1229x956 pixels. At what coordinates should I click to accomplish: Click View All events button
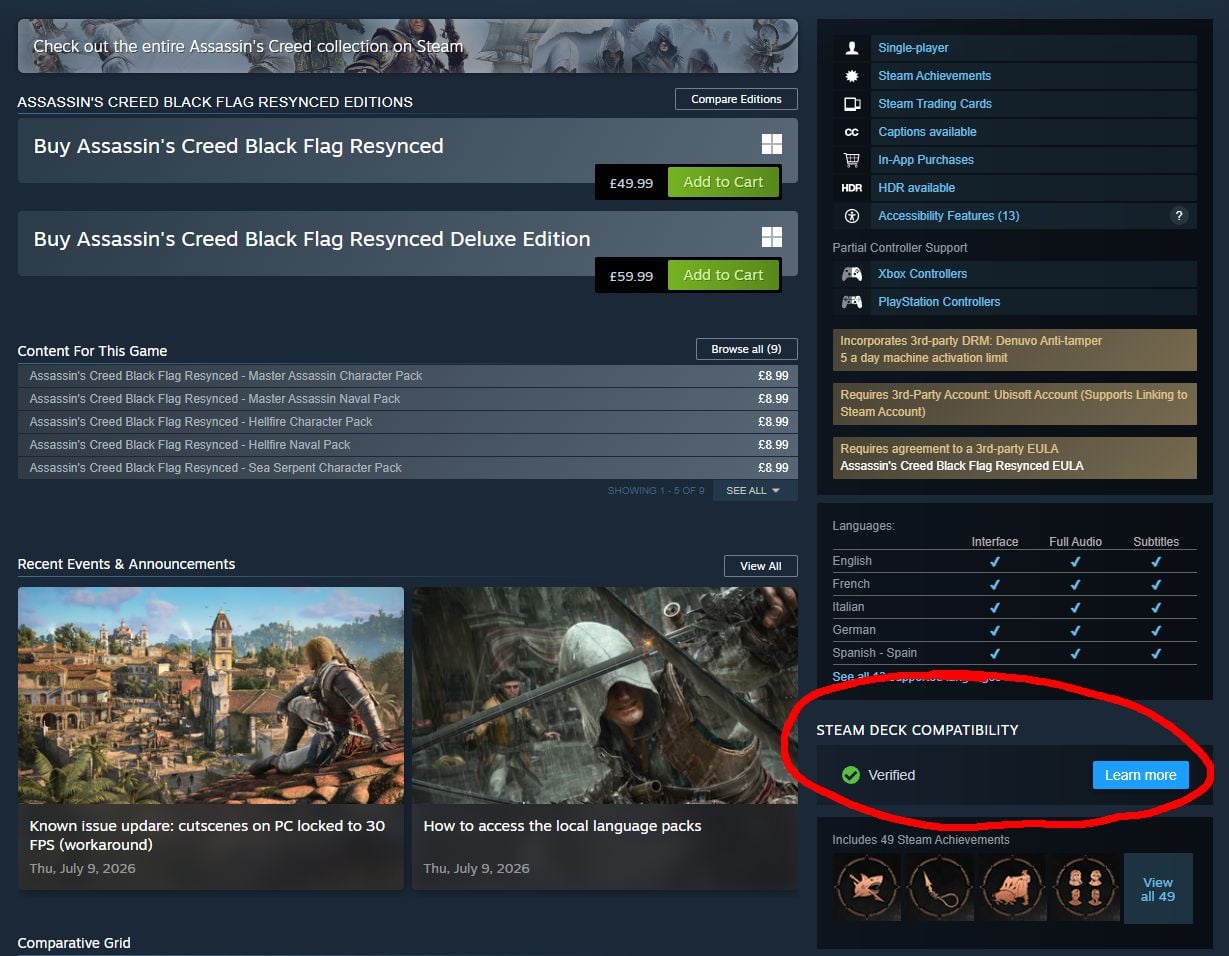[760, 566]
